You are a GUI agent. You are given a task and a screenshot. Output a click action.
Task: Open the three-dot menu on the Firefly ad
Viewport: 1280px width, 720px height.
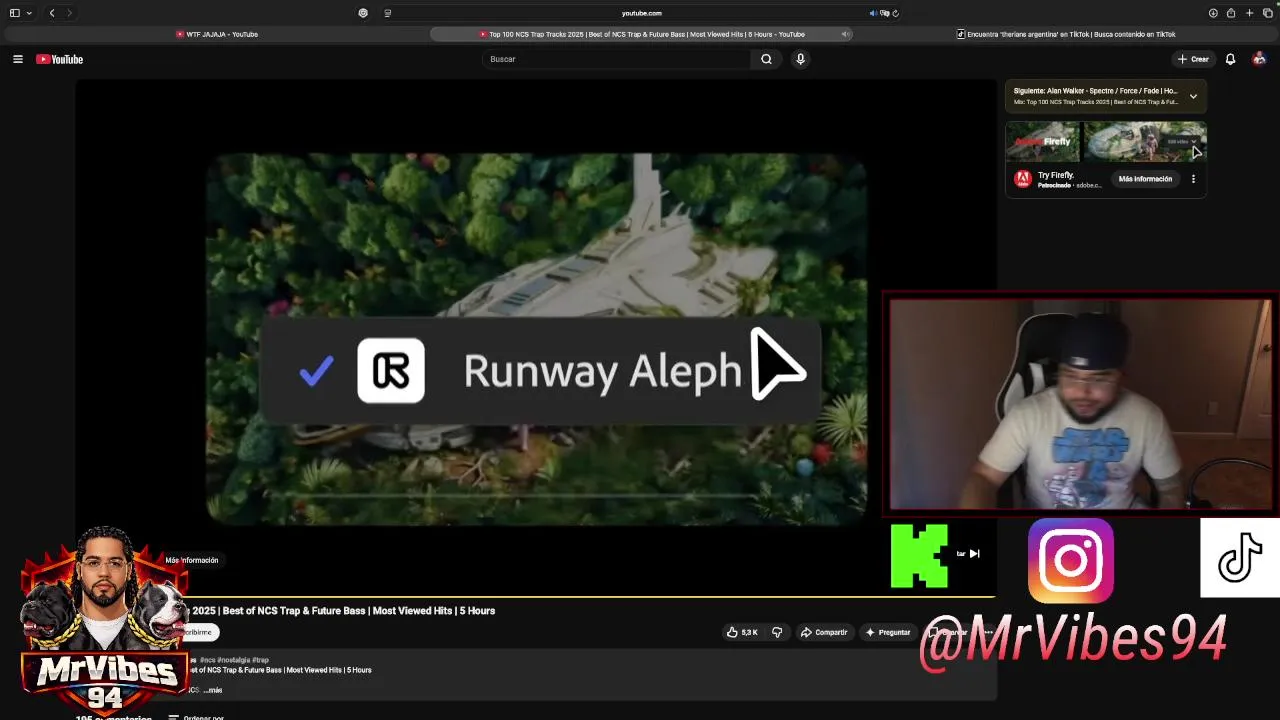point(1193,179)
